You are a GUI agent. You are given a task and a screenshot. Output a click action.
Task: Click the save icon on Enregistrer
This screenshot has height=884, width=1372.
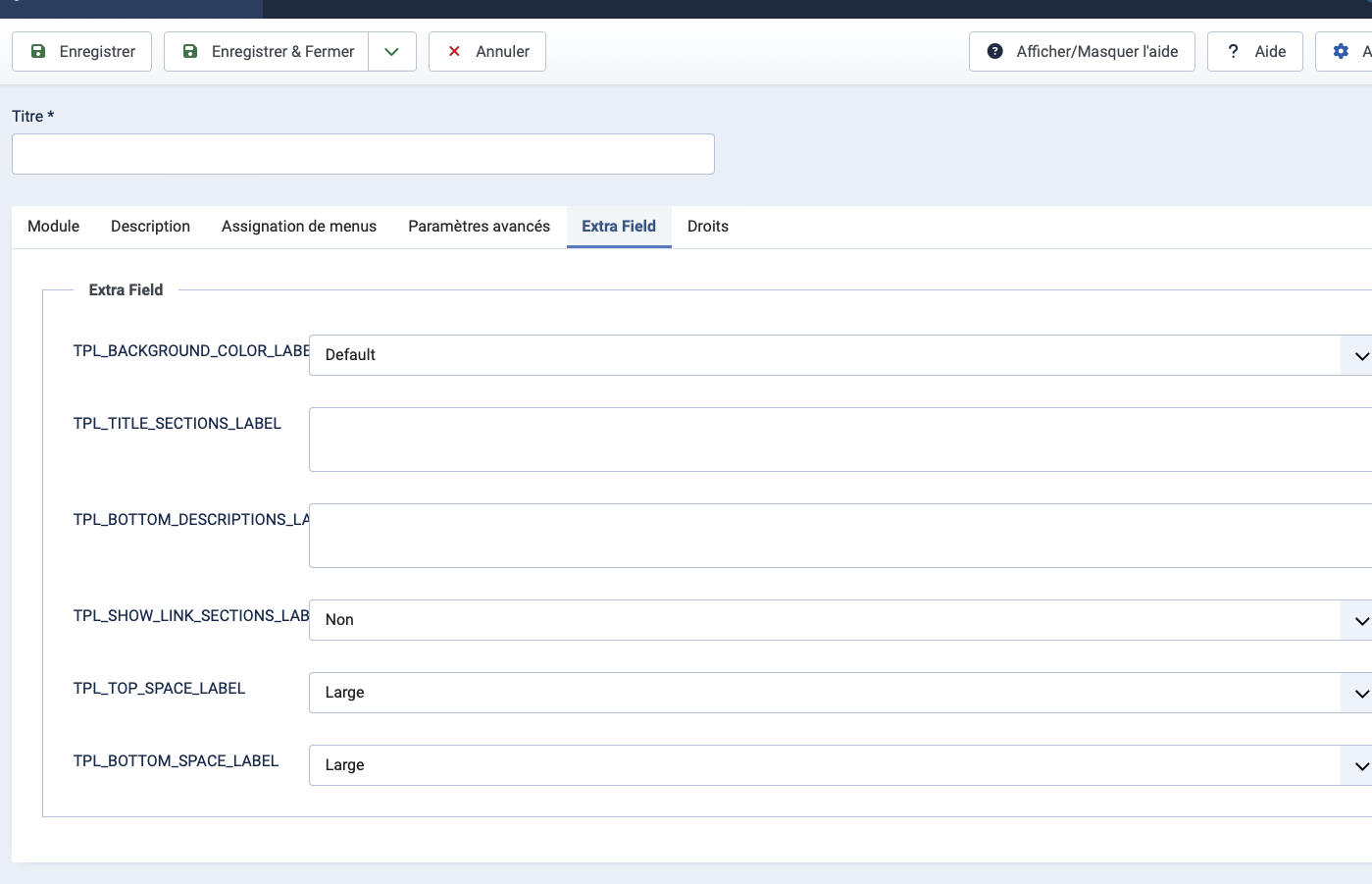38,51
